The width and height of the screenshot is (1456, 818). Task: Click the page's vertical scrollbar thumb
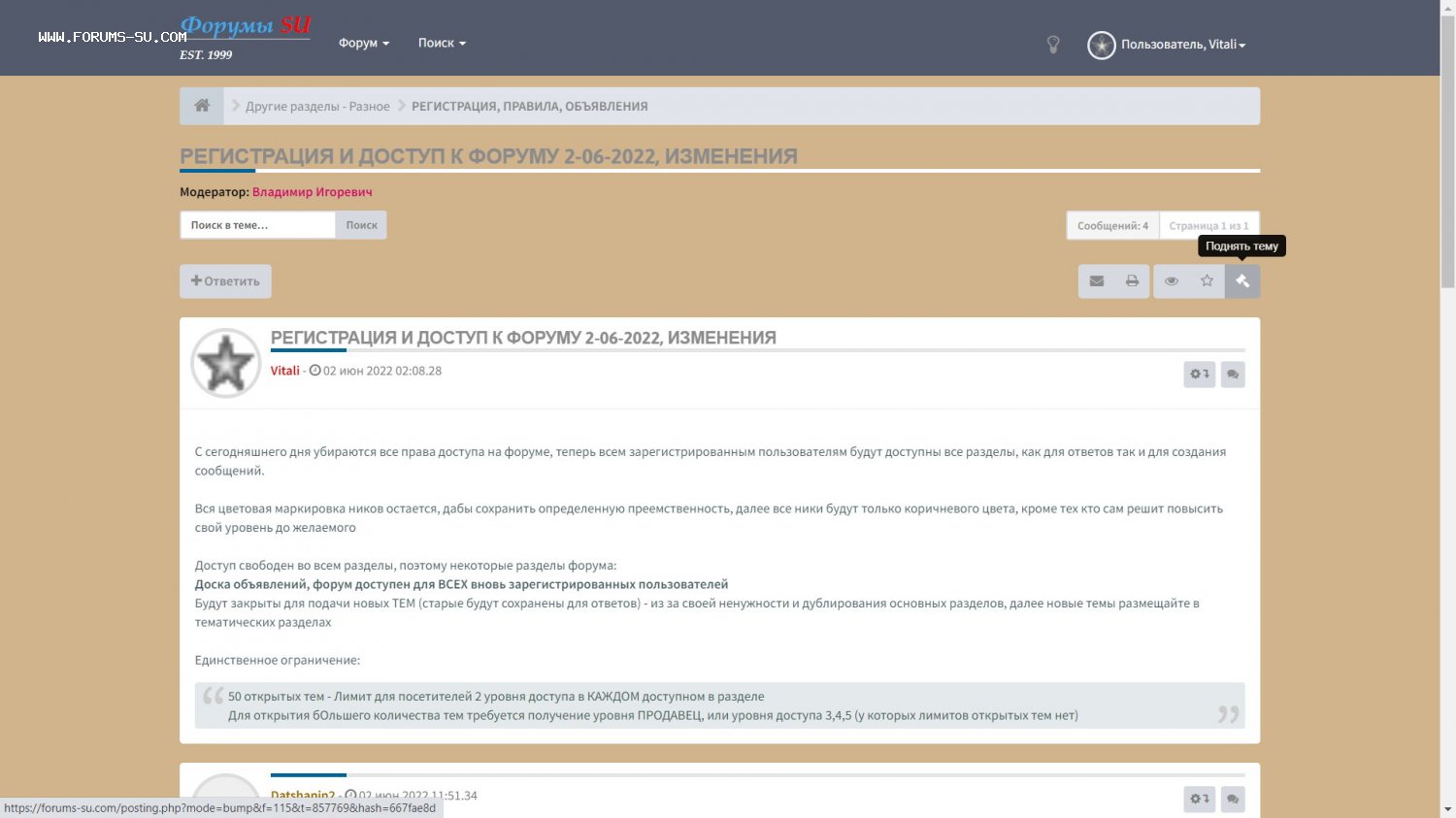coord(1447,146)
